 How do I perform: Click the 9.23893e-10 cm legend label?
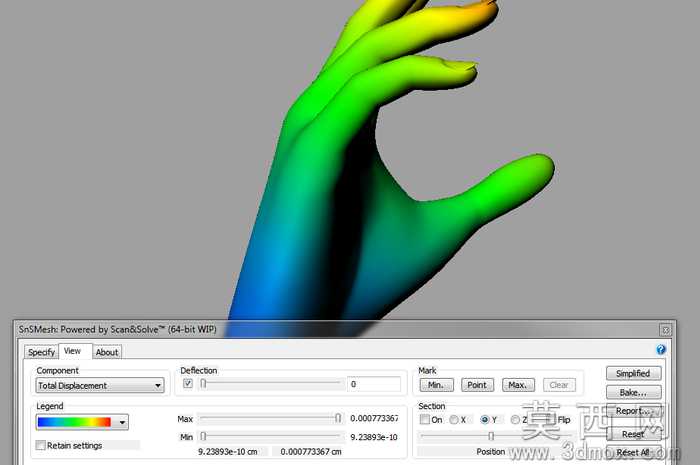(x=228, y=452)
